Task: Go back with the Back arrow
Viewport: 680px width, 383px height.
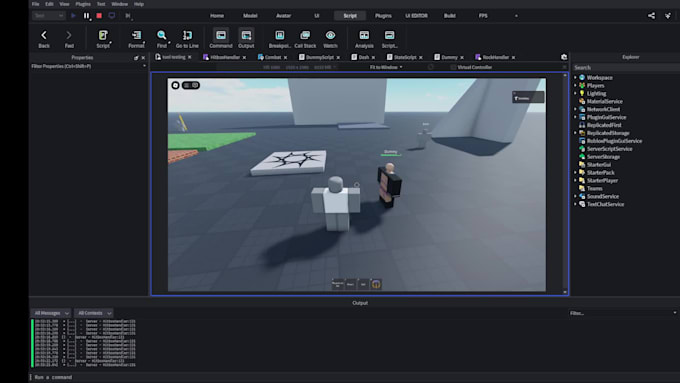Action: (x=44, y=39)
